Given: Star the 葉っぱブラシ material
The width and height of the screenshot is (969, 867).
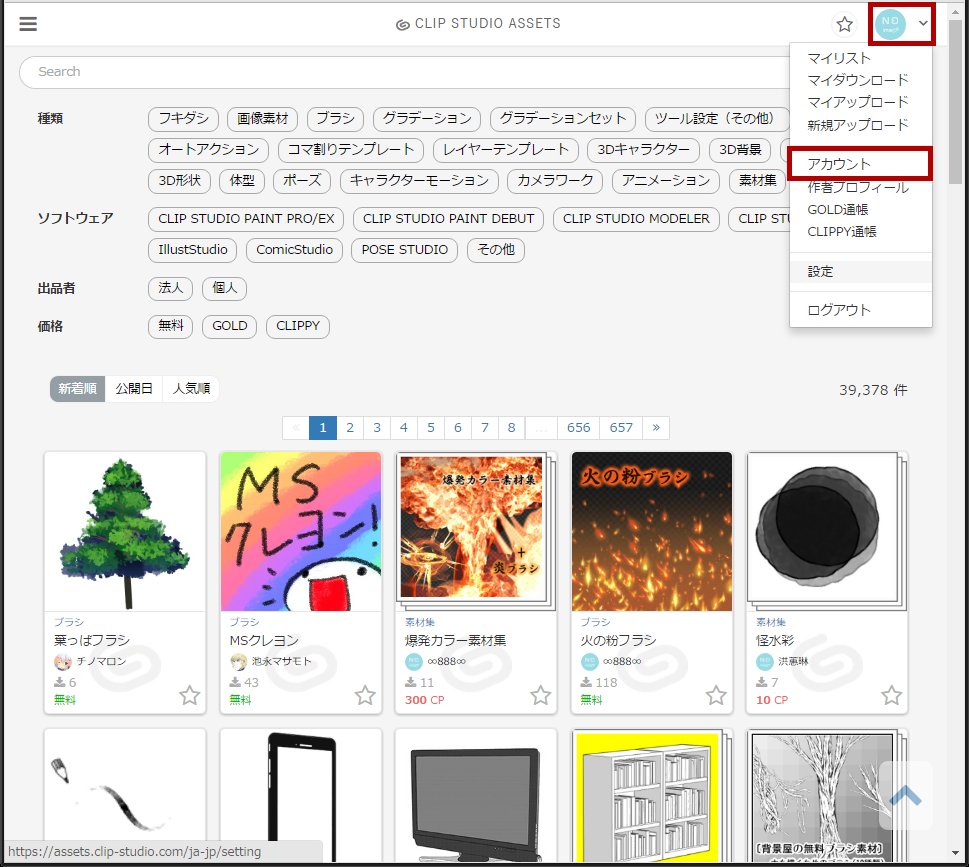Looking at the screenshot, I should [x=189, y=695].
